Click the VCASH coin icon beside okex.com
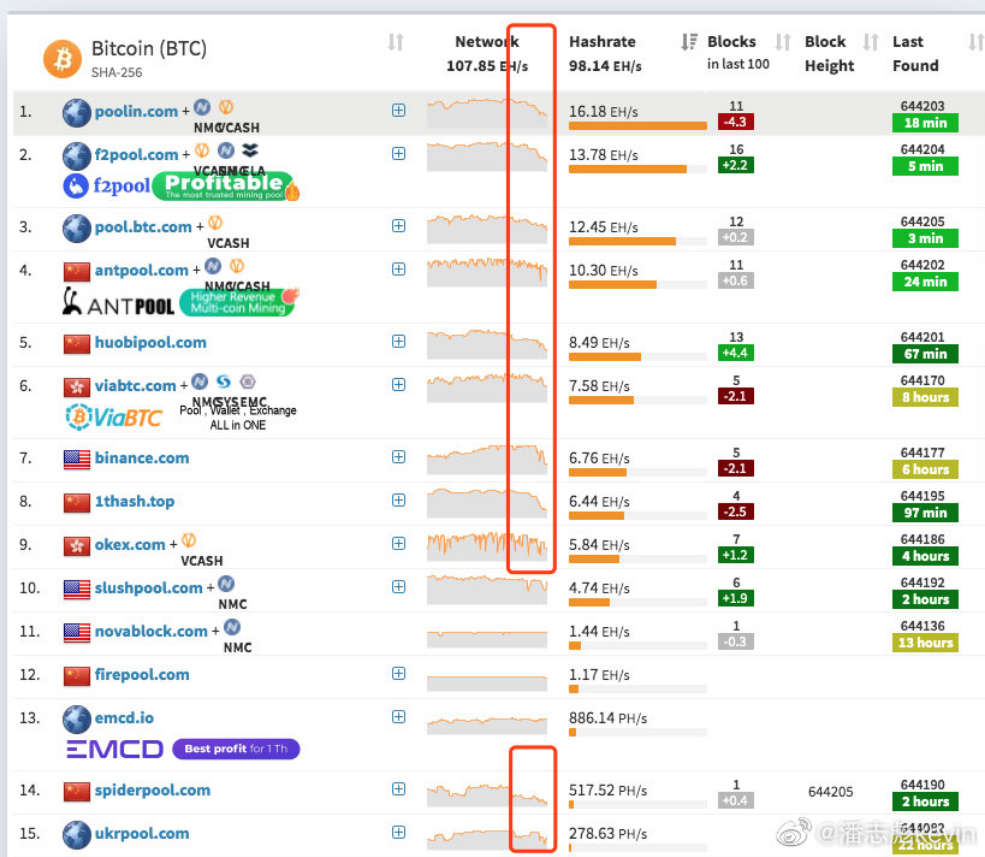 pyautogui.click(x=189, y=540)
